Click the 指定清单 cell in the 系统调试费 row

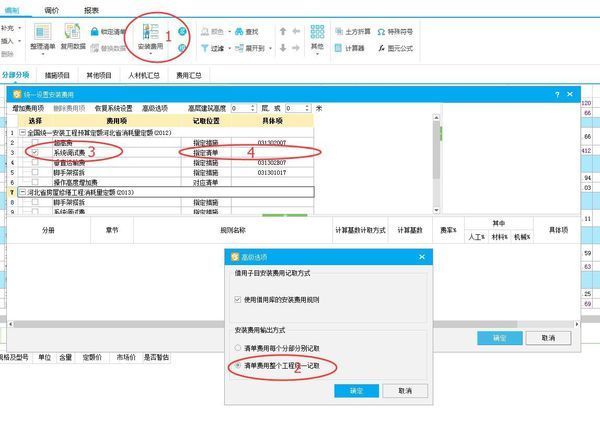(x=205, y=152)
